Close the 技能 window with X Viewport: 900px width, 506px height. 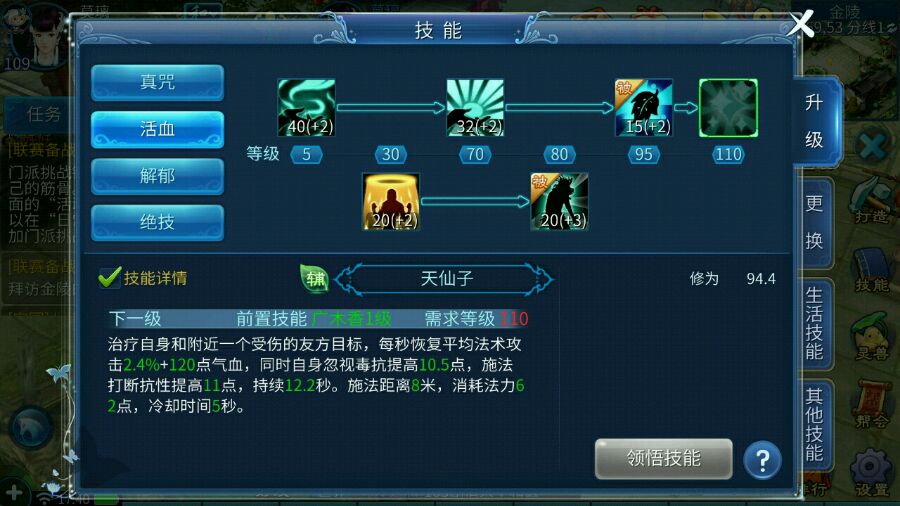pos(801,24)
